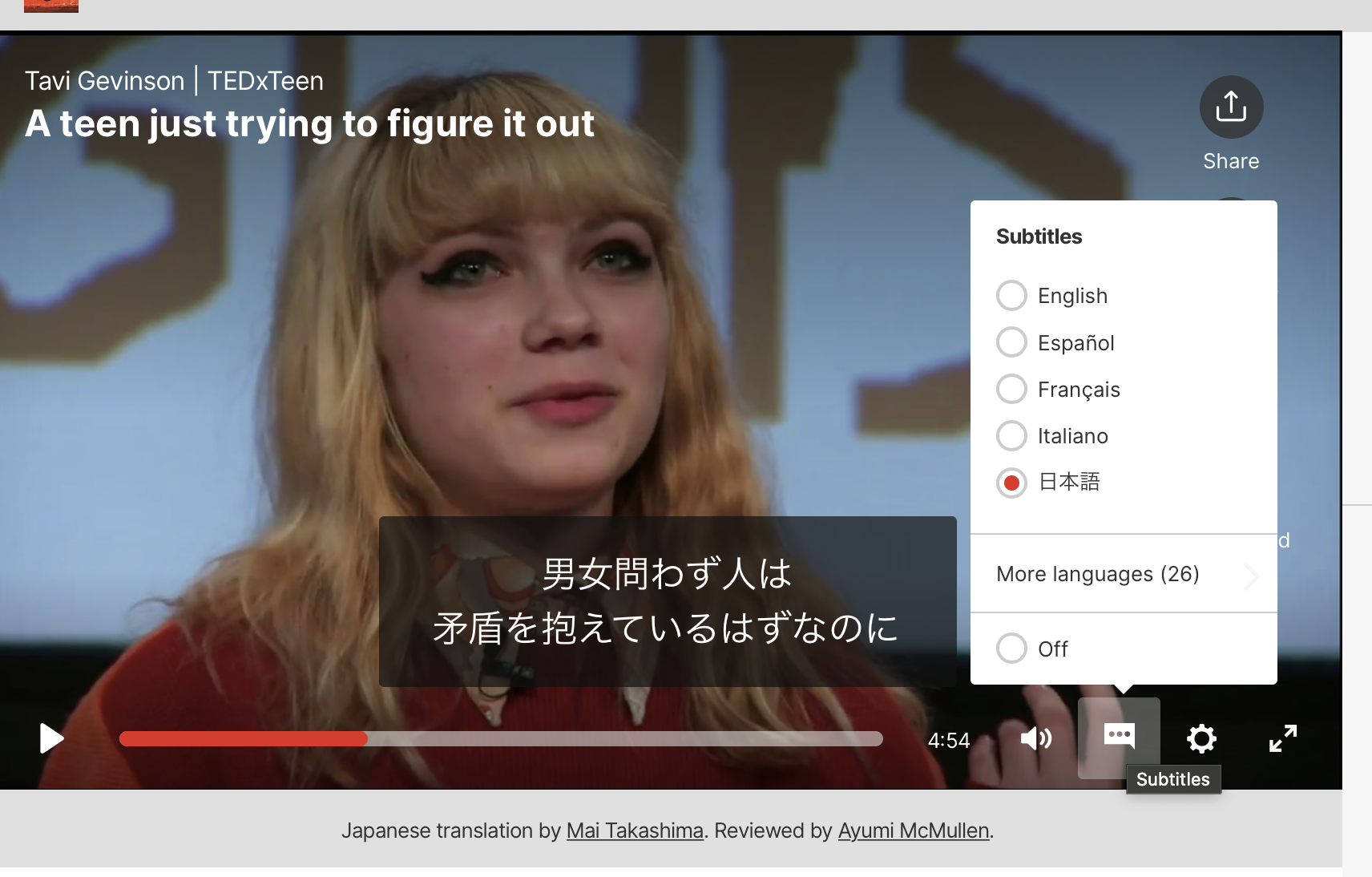Pick Italiano subtitle language
This screenshot has height=877, width=1372.
point(1012,436)
